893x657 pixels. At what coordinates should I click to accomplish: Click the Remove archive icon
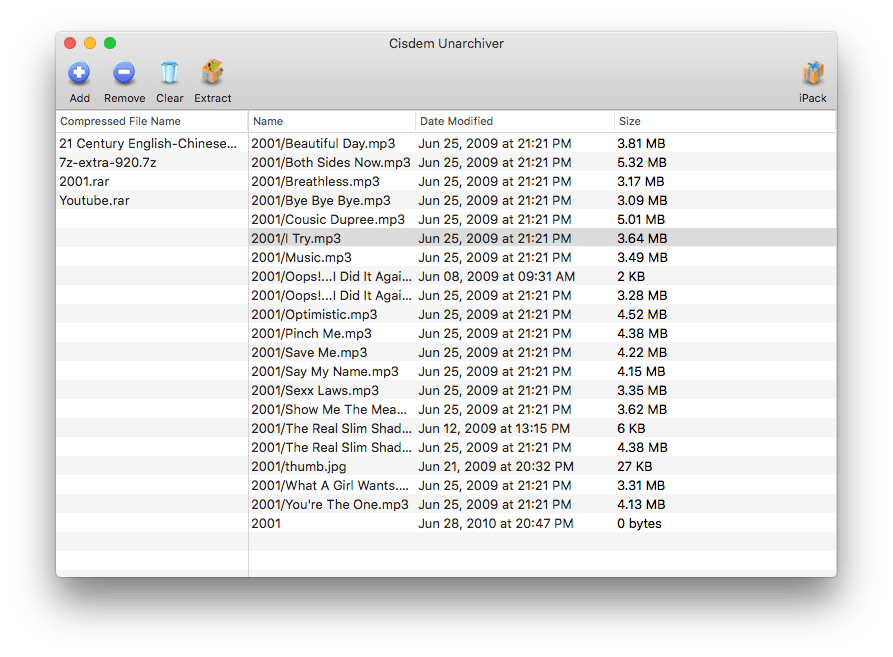[124, 73]
